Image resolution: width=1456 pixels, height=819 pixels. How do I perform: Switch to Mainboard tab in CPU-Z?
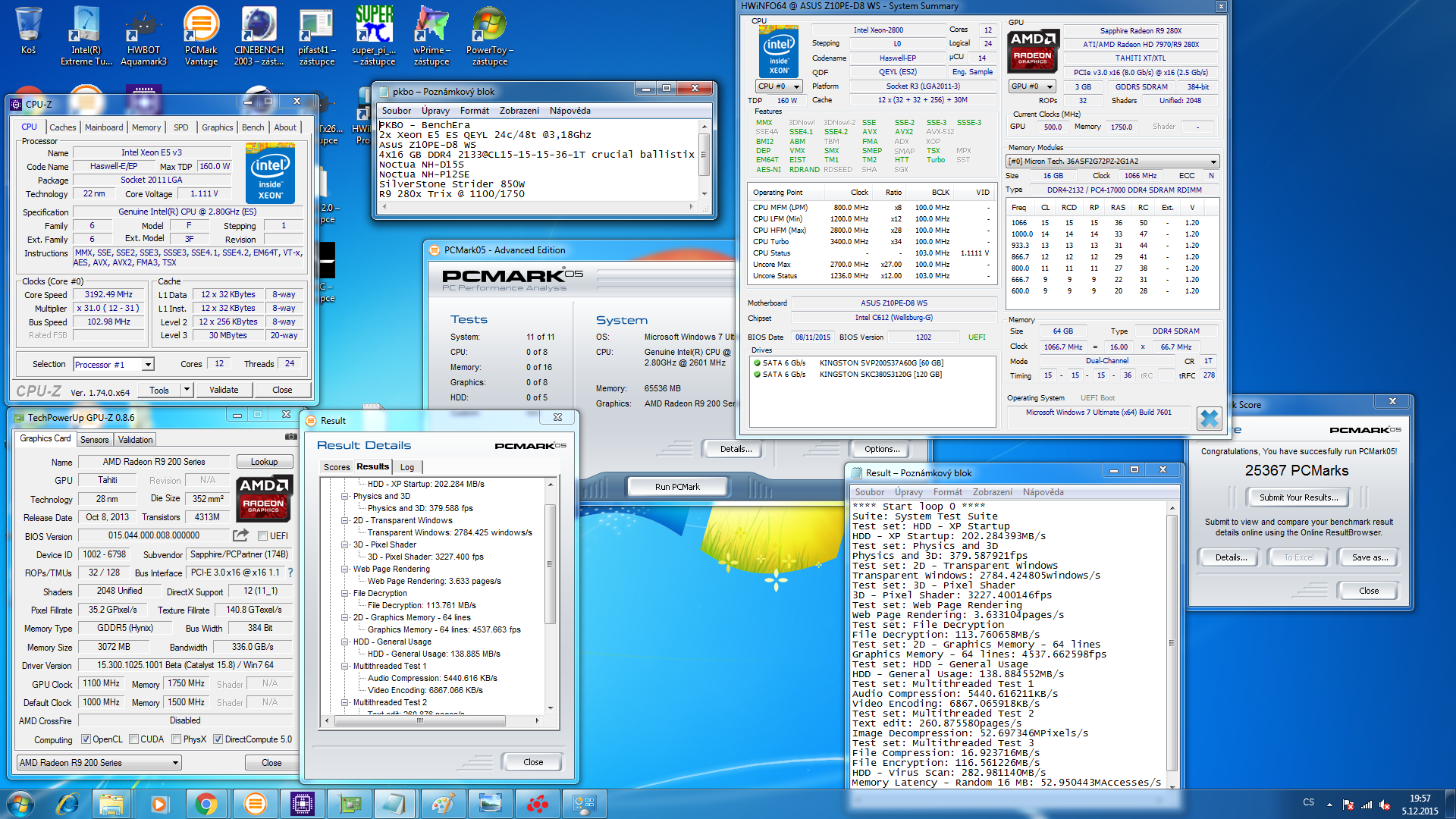click(x=104, y=127)
